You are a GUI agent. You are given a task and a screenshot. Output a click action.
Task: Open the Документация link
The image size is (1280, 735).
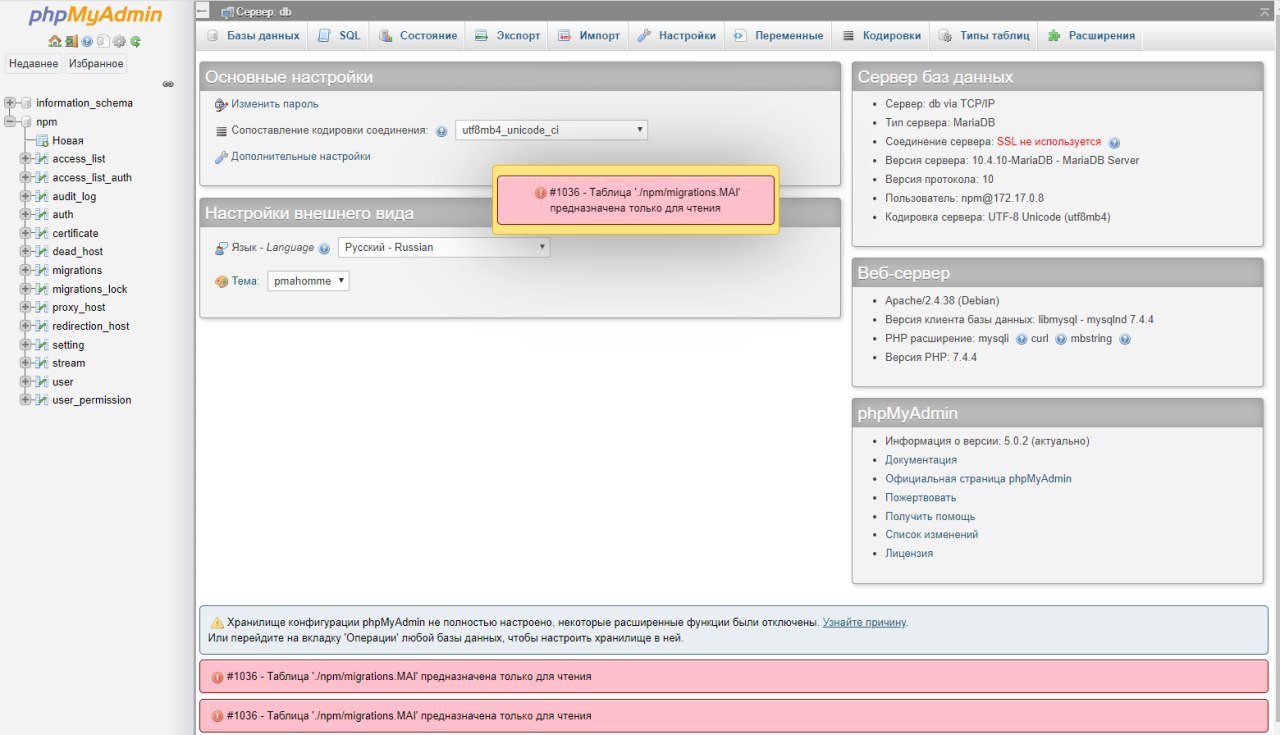tap(921, 460)
